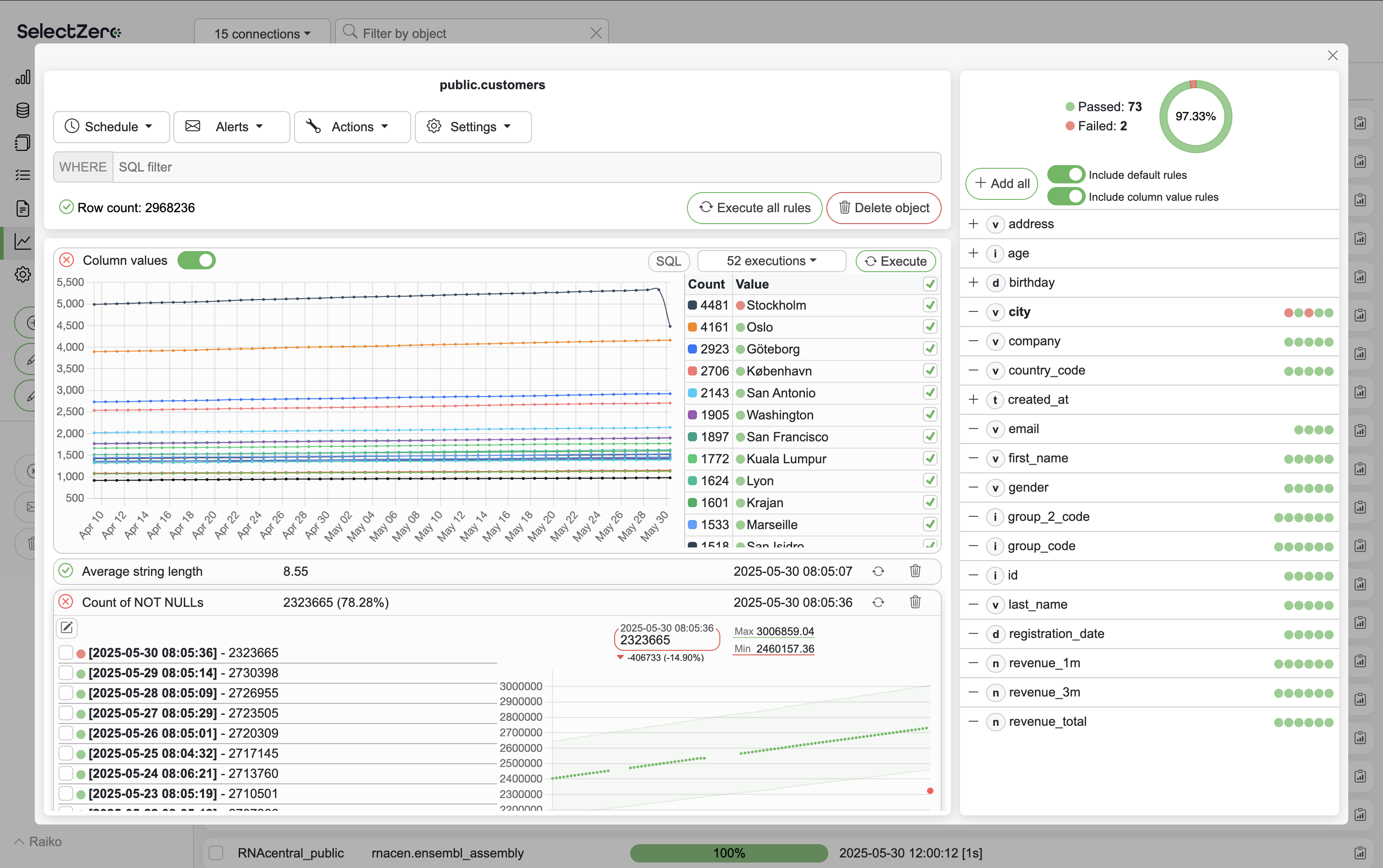Expand the address column rules
This screenshot has width=1383, height=868.
pyautogui.click(x=973, y=224)
